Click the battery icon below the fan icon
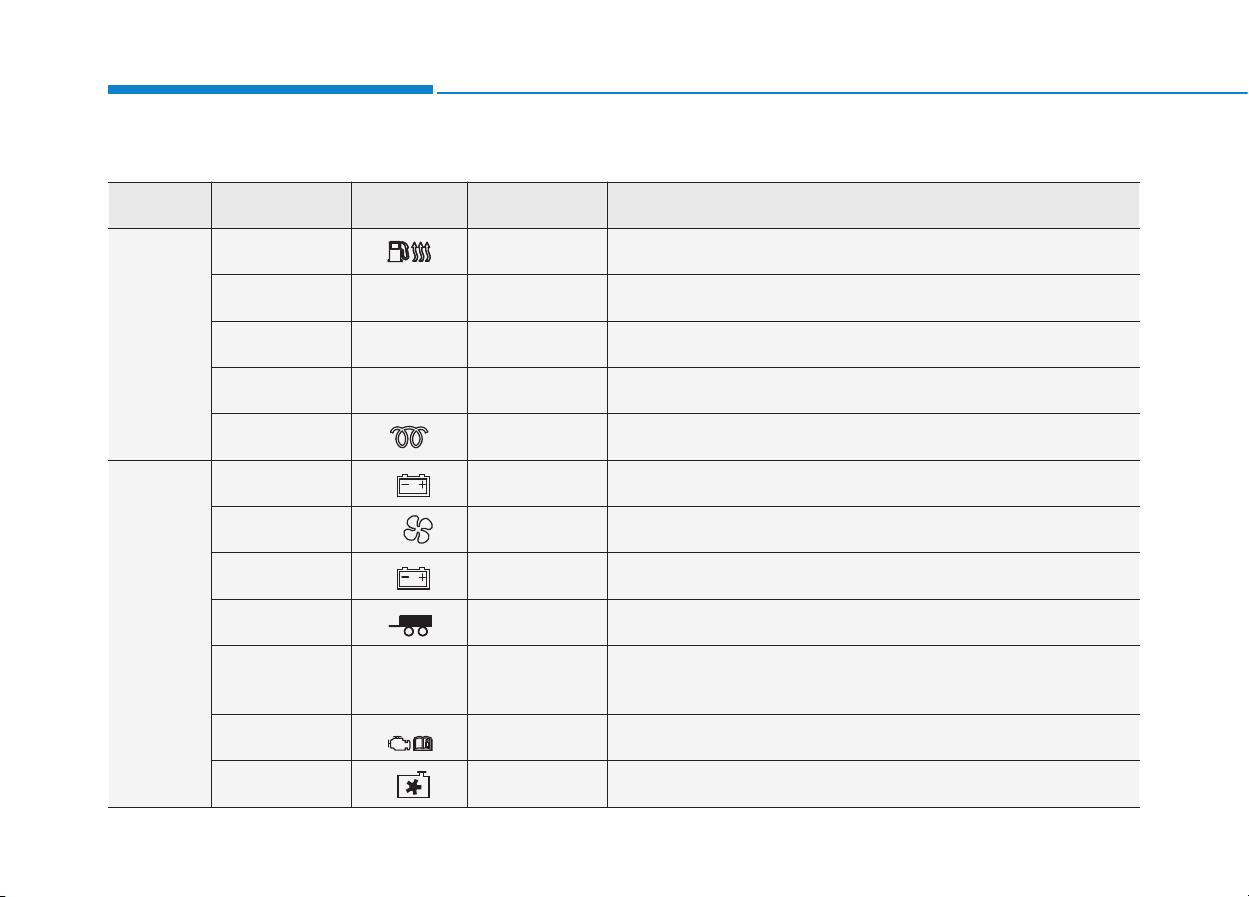The width and height of the screenshot is (1249, 897). pos(411,577)
